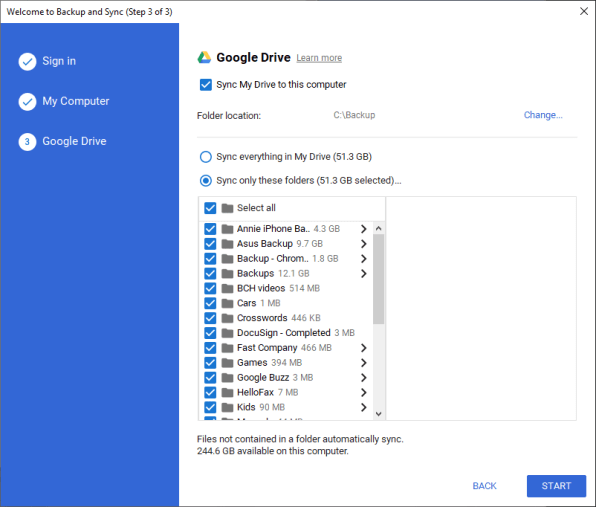The width and height of the screenshot is (596, 507).
Task: Click the START button
Action: pyautogui.click(x=556, y=486)
